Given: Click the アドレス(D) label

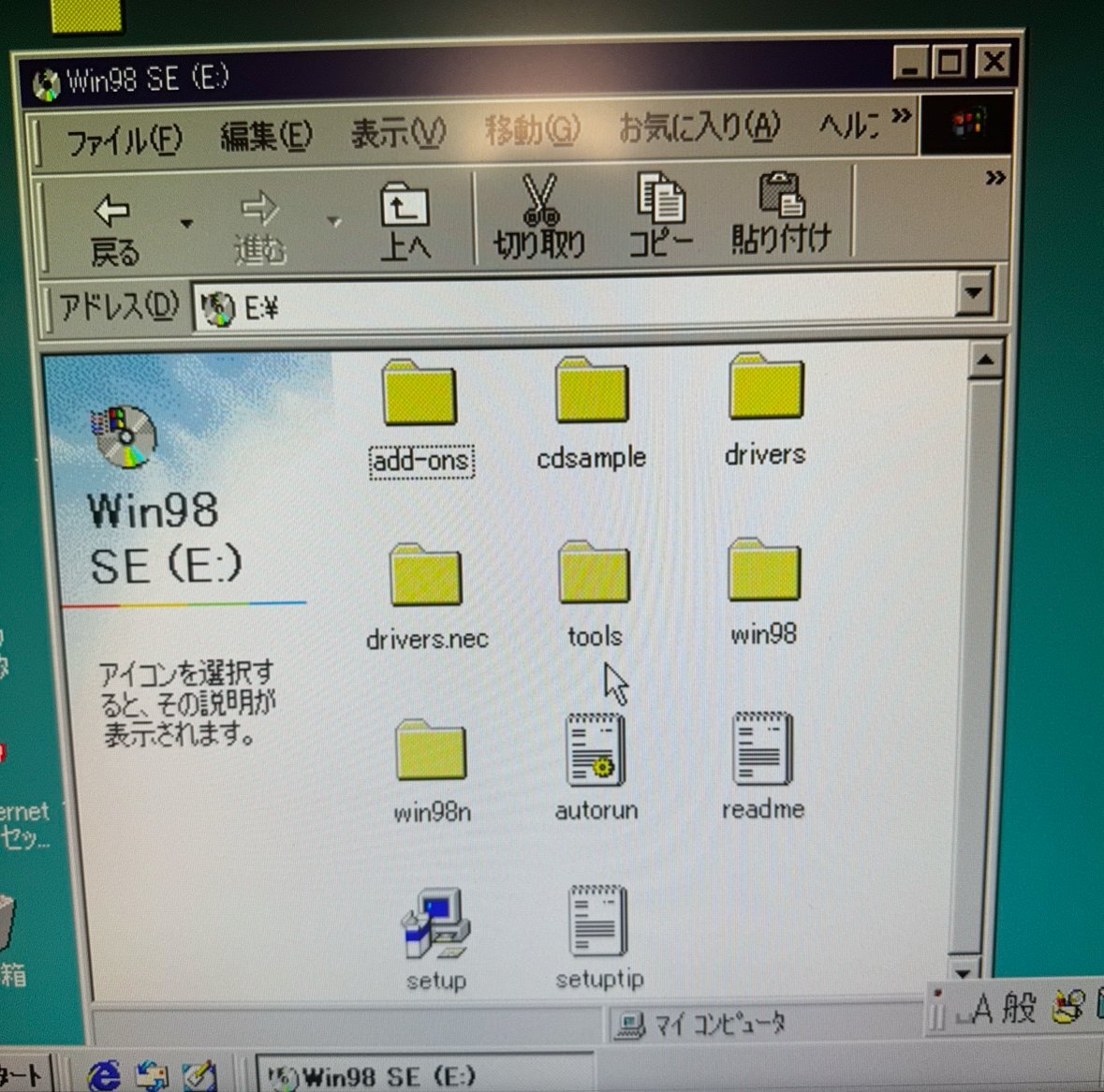Looking at the screenshot, I should [118, 306].
